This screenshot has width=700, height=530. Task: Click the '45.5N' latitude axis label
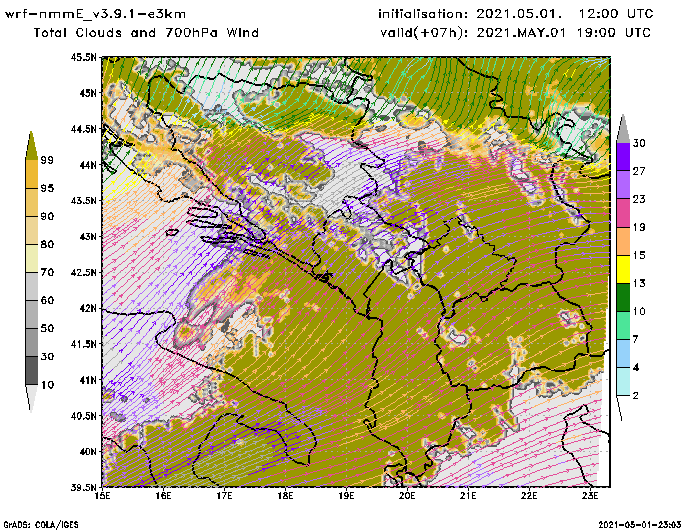tap(83, 57)
